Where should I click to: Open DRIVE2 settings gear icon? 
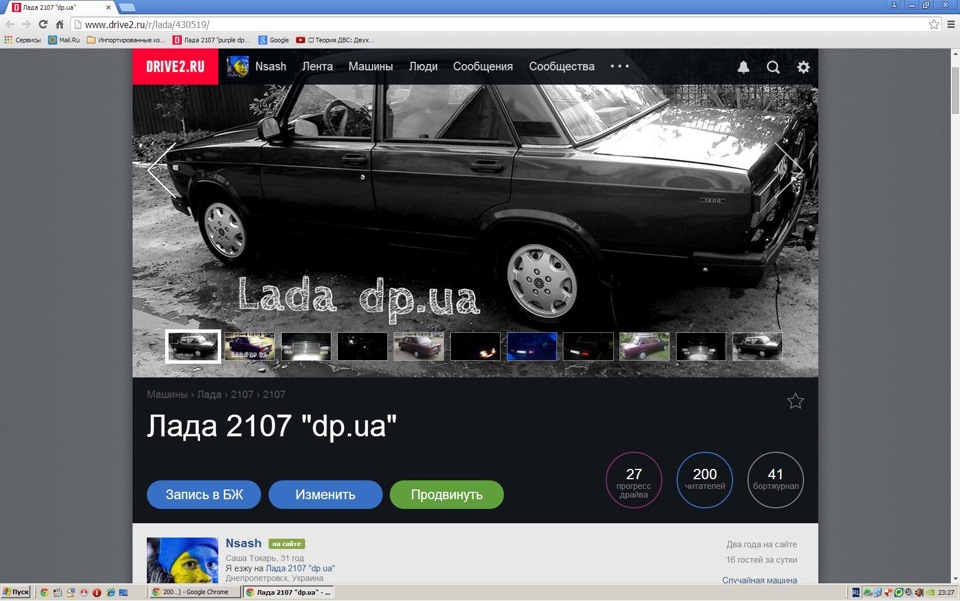803,67
